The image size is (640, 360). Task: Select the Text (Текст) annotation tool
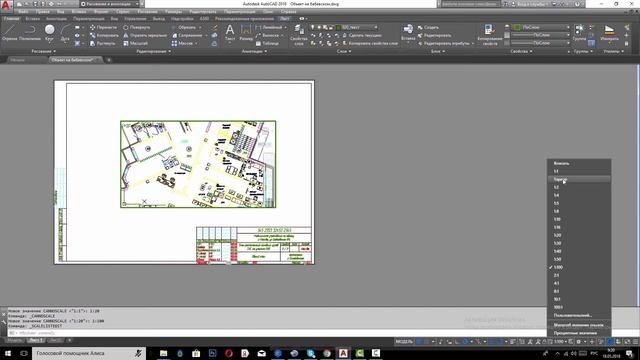(230, 33)
